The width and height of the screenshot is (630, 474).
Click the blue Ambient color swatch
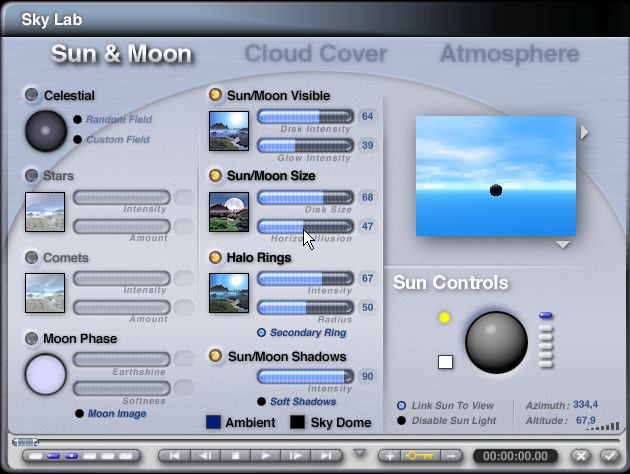point(213,422)
